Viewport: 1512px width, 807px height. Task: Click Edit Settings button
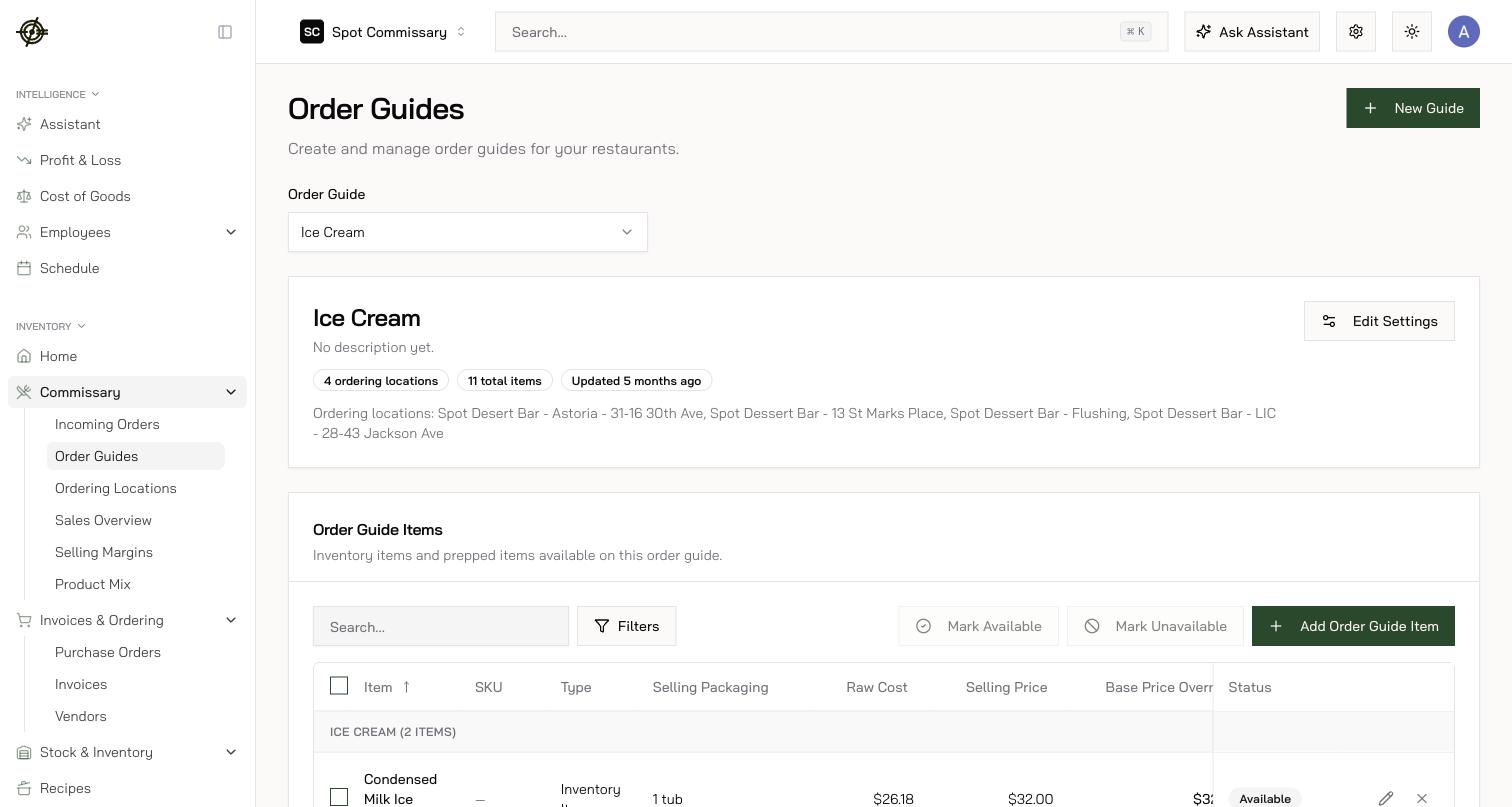coord(1379,321)
